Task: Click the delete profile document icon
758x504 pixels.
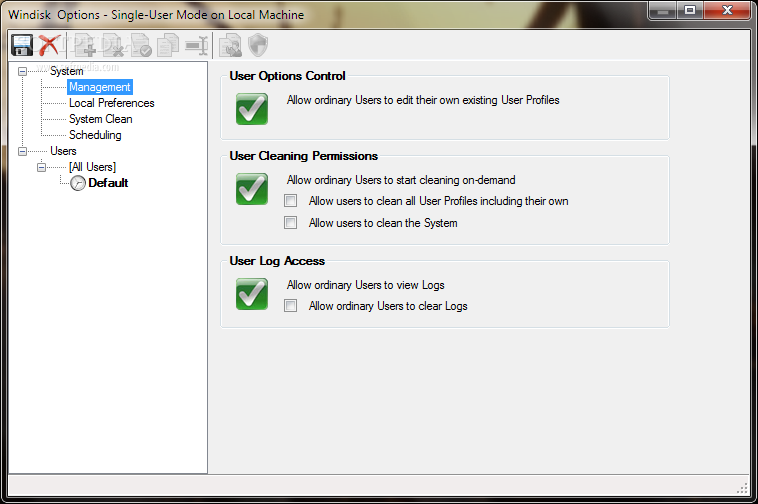Action: point(113,45)
